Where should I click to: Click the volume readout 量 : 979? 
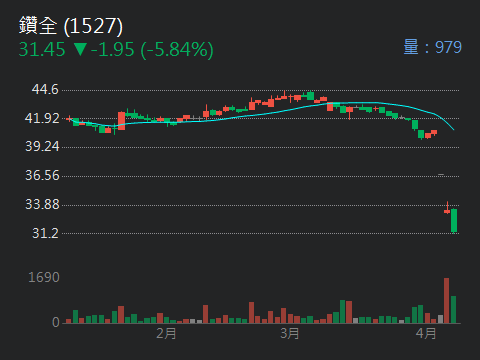(433, 47)
